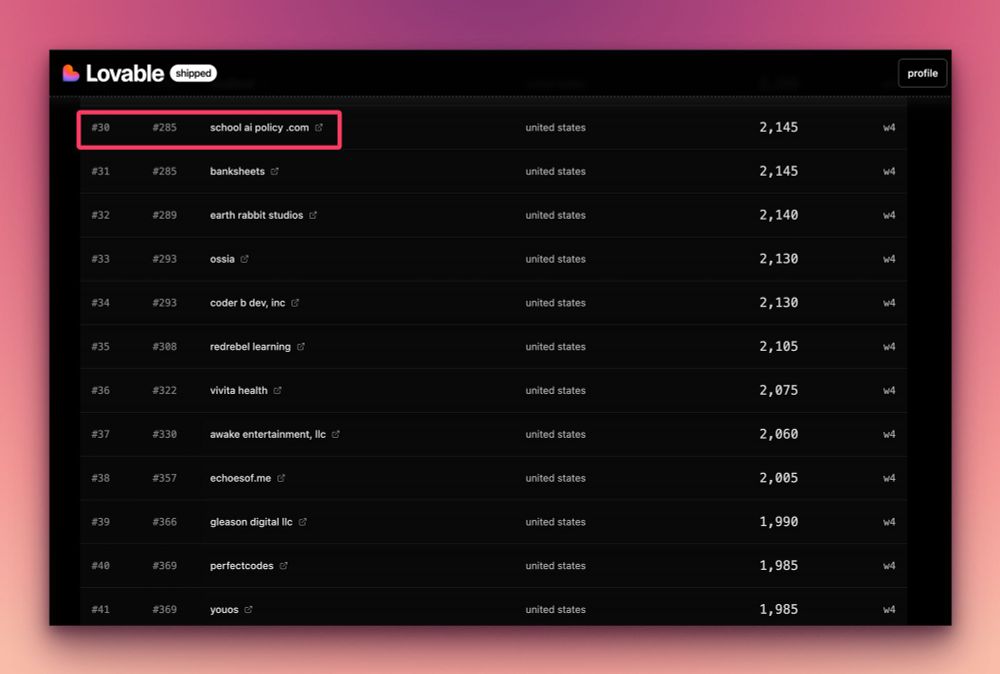
Task: Click global rank #289 cell
Action: (x=165, y=216)
